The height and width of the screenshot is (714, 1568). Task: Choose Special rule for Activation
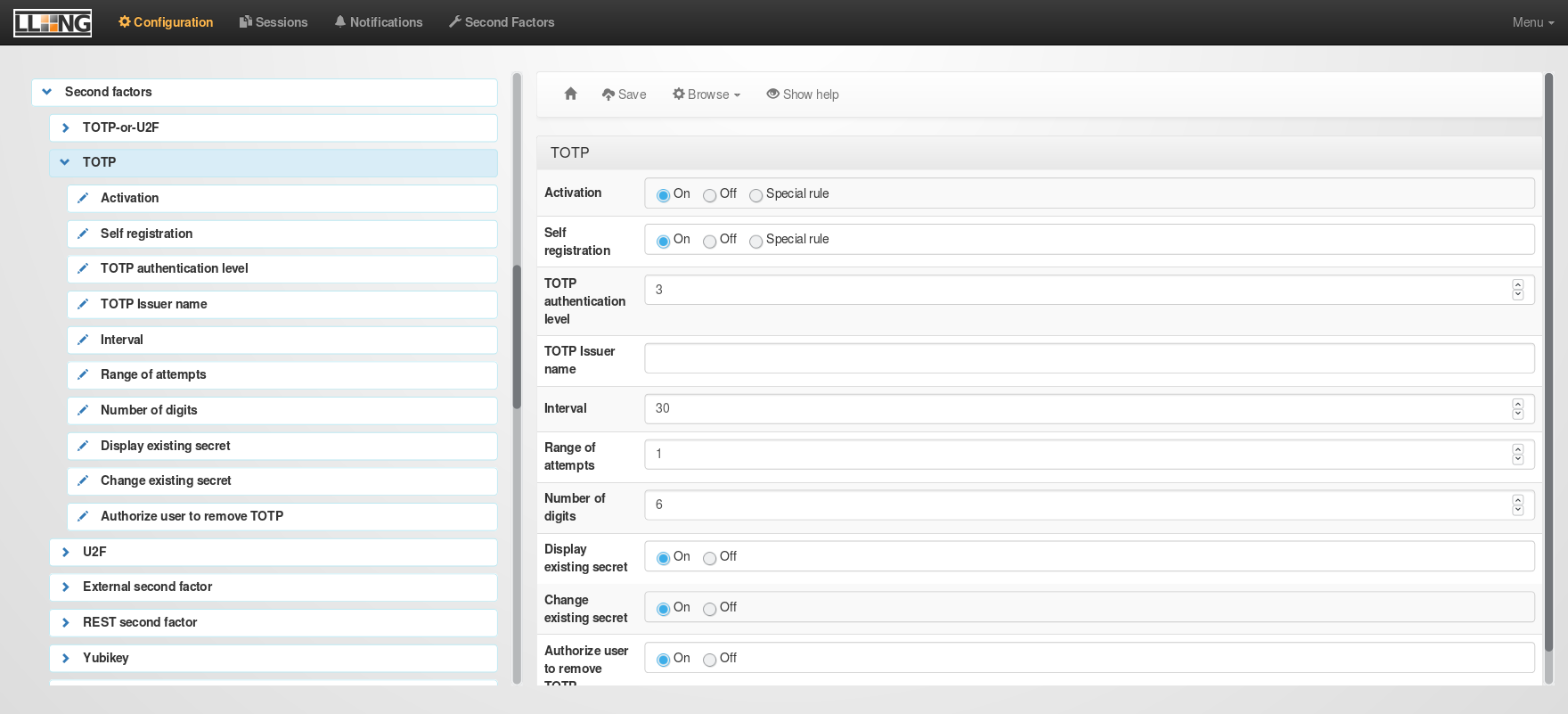pyautogui.click(x=755, y=195)
